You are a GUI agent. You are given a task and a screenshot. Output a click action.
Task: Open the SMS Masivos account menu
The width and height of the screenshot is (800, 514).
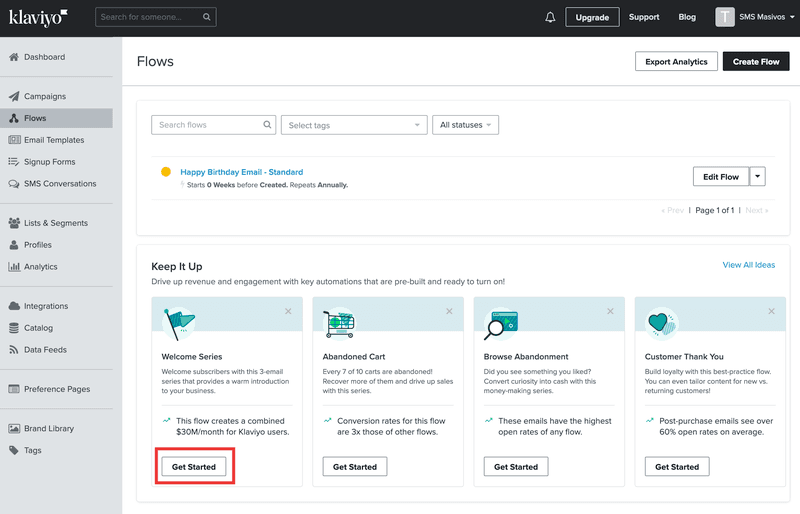click(x=755, y=17)
